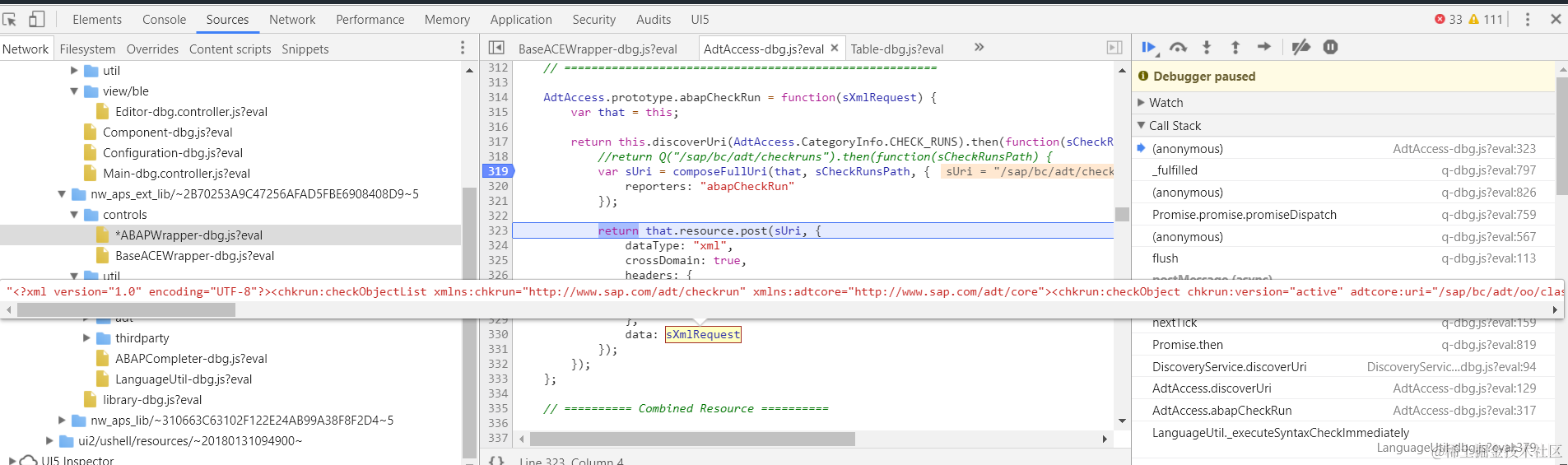The image size is (1568, 465).
Task: Step into next function call
Action: click(1207, 48)
